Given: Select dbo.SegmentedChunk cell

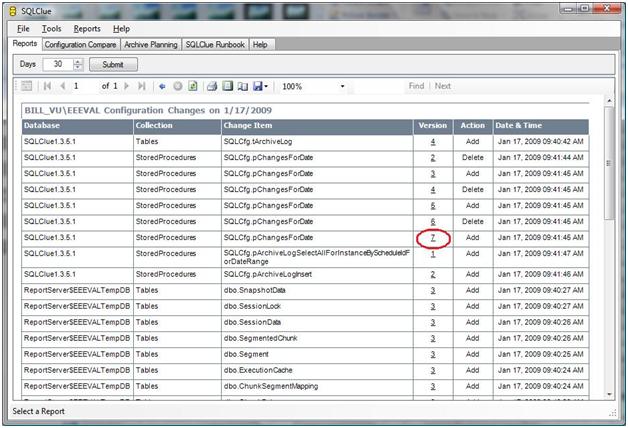Looking at the screenshot, I should coord(317,338).
